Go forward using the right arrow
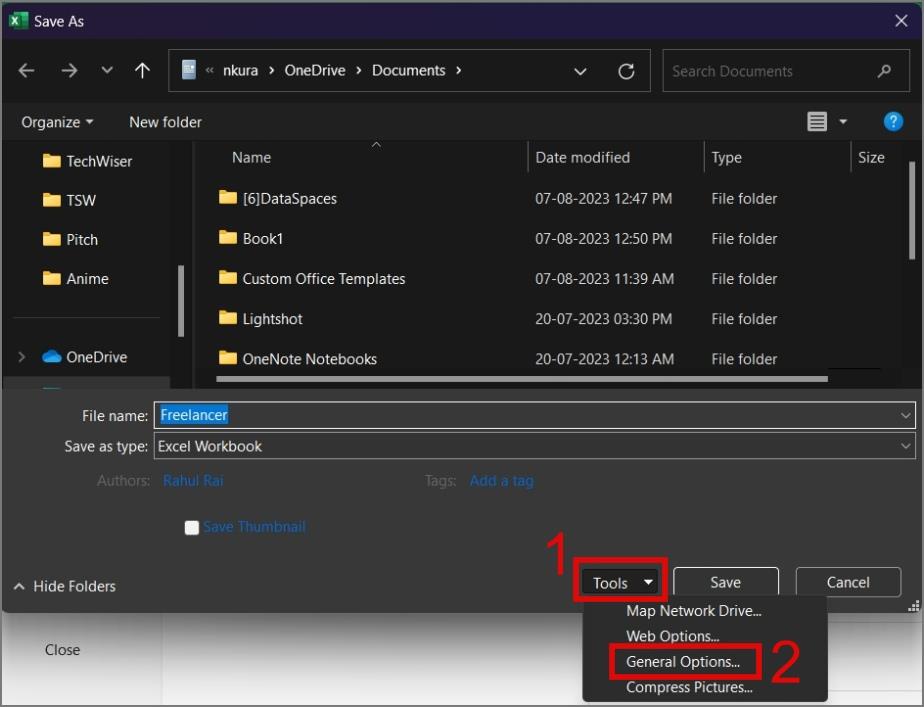This screenshot has height=707, width=924. [x=70, y=71]
